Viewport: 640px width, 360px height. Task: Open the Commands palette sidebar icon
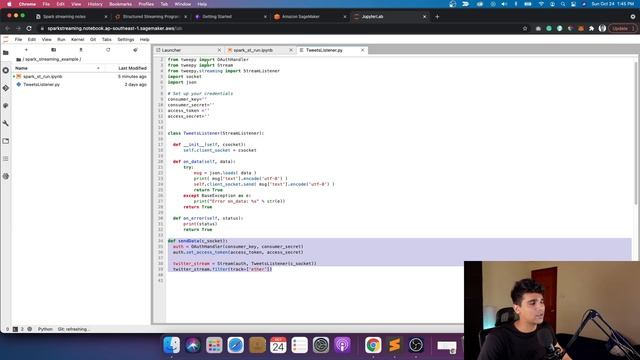pos(6,106)
